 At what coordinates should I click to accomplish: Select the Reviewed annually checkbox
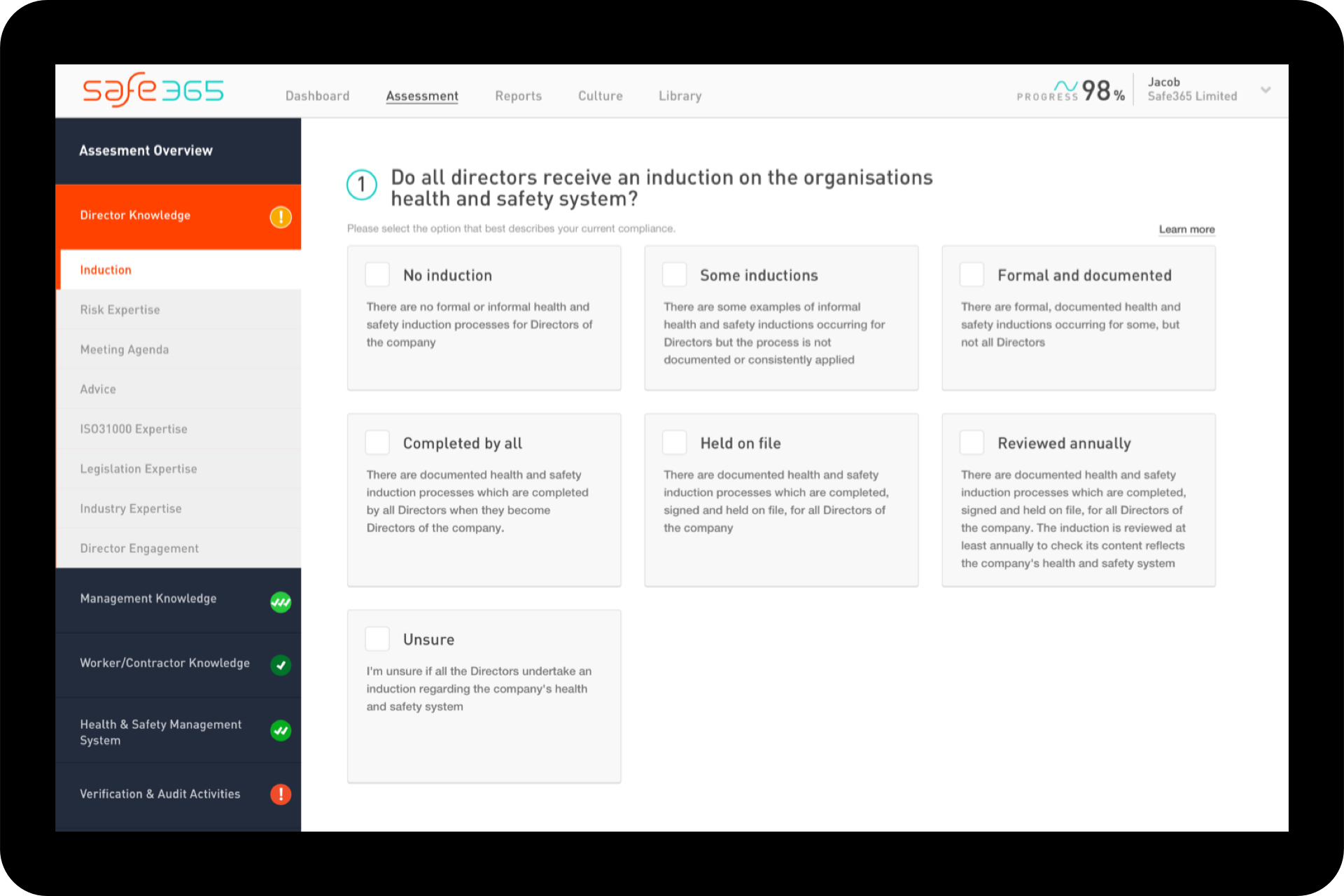click(x=972, y=442)
